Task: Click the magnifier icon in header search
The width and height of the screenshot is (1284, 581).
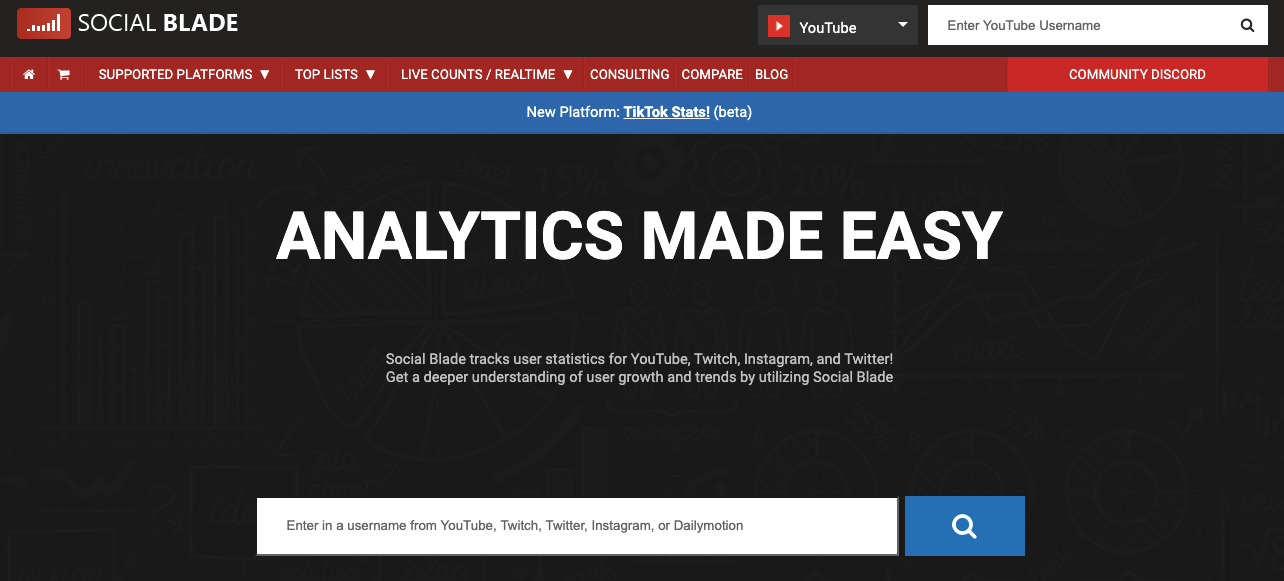Action: (x=1247, y=26)
